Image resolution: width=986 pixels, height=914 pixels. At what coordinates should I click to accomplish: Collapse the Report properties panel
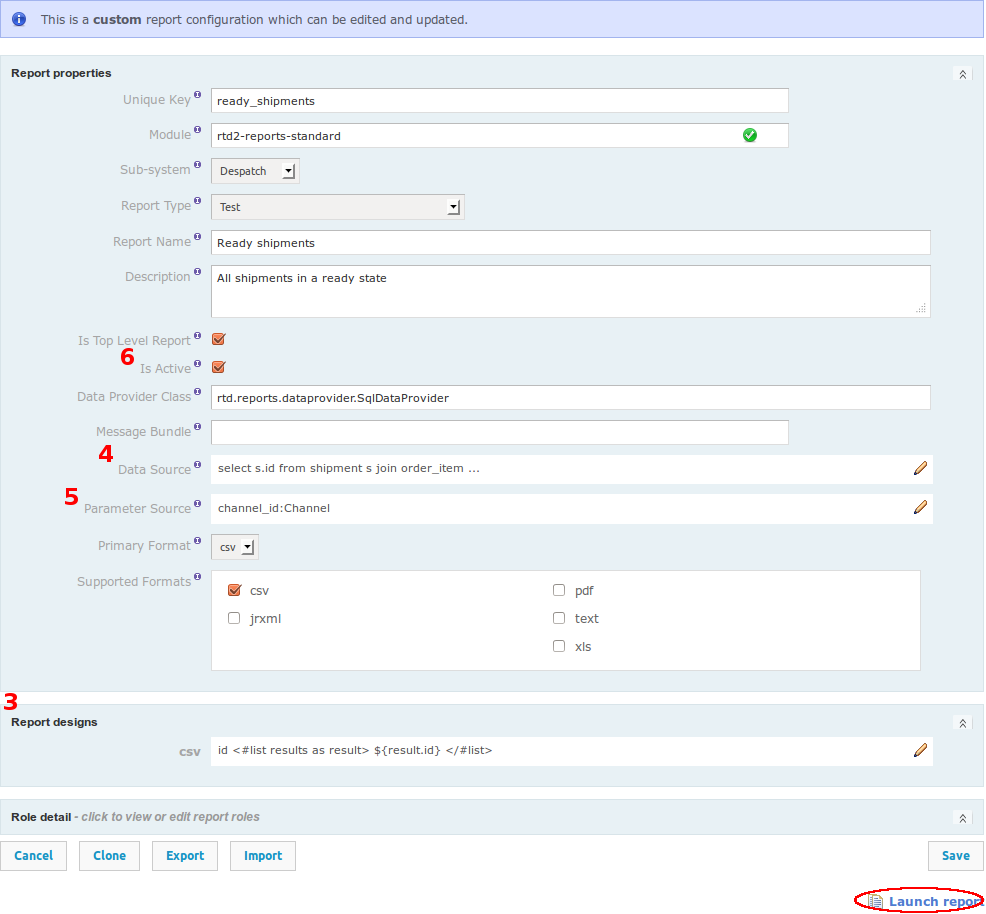(x=962, y=73)
